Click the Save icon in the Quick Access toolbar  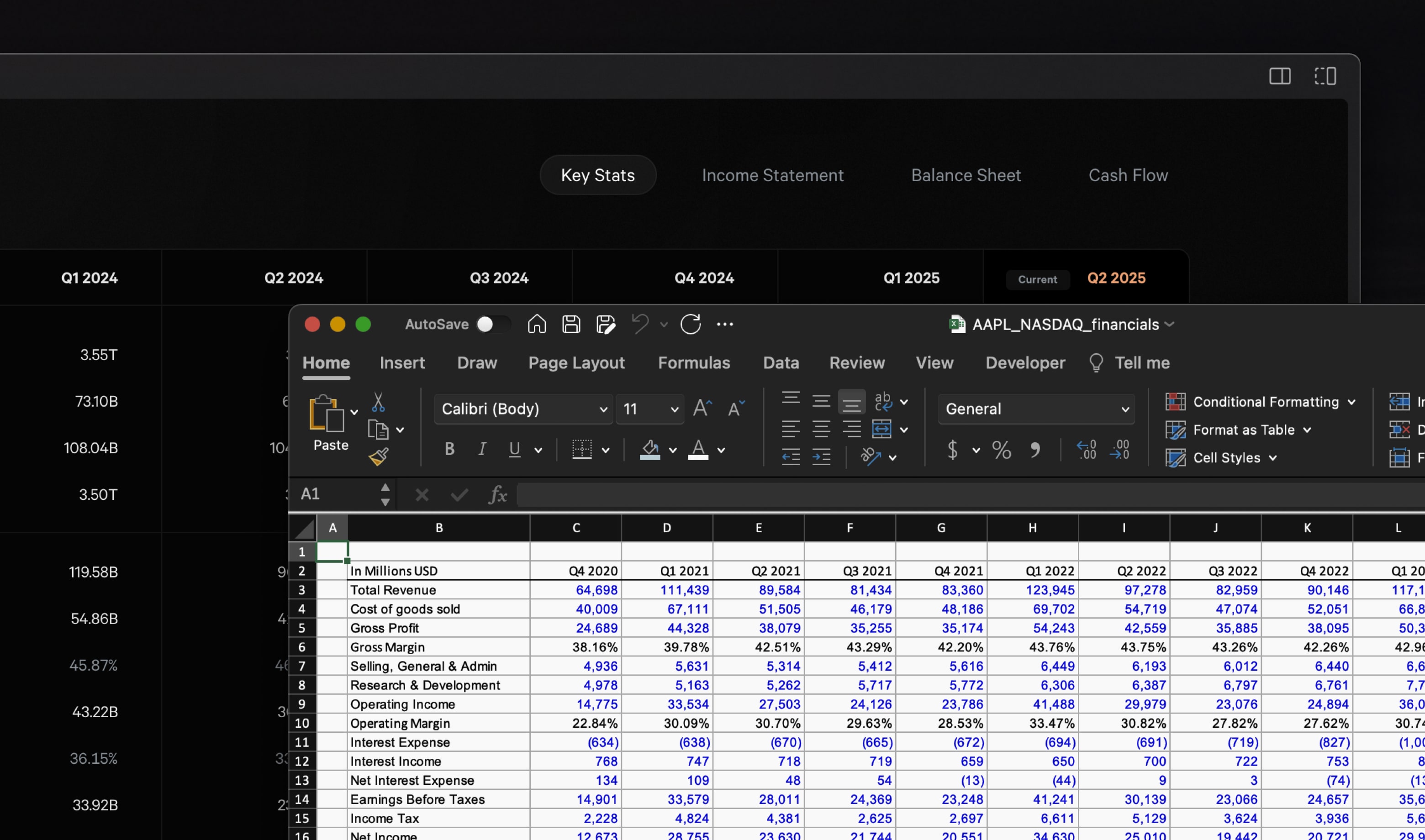pos(570,324)
